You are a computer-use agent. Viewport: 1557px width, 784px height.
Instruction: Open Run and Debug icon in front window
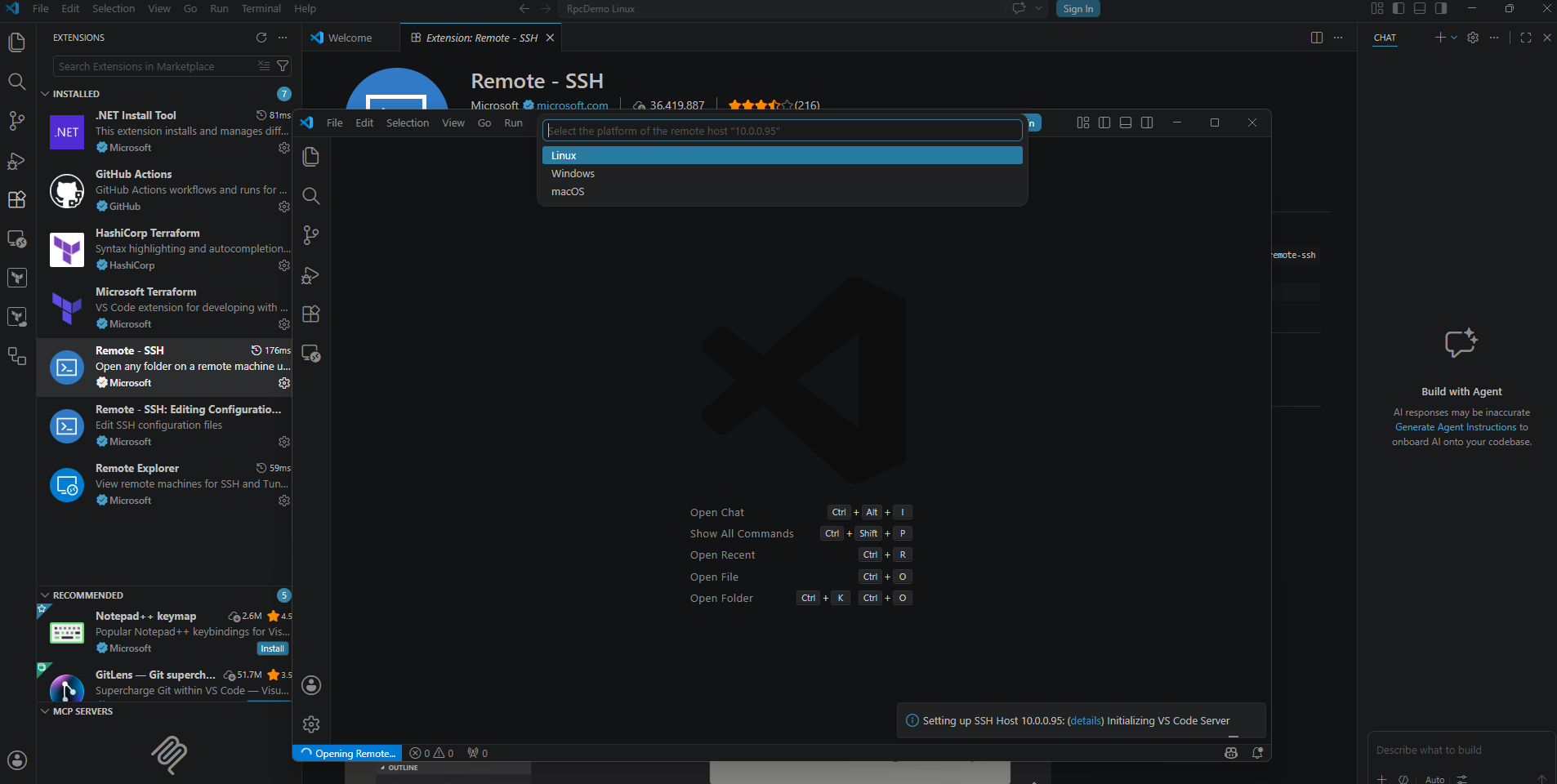[311, 275]
